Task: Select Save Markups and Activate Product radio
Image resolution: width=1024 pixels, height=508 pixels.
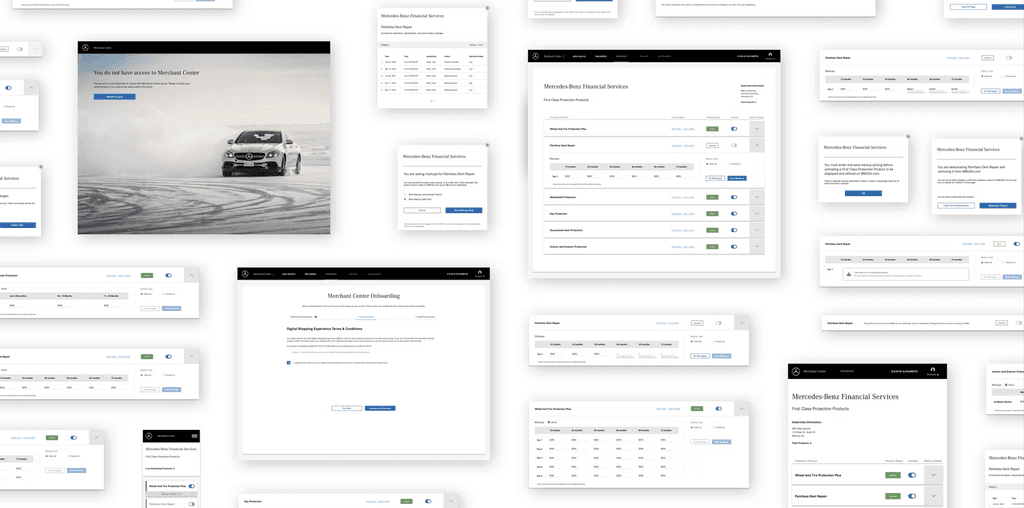Action: (405, 194)
